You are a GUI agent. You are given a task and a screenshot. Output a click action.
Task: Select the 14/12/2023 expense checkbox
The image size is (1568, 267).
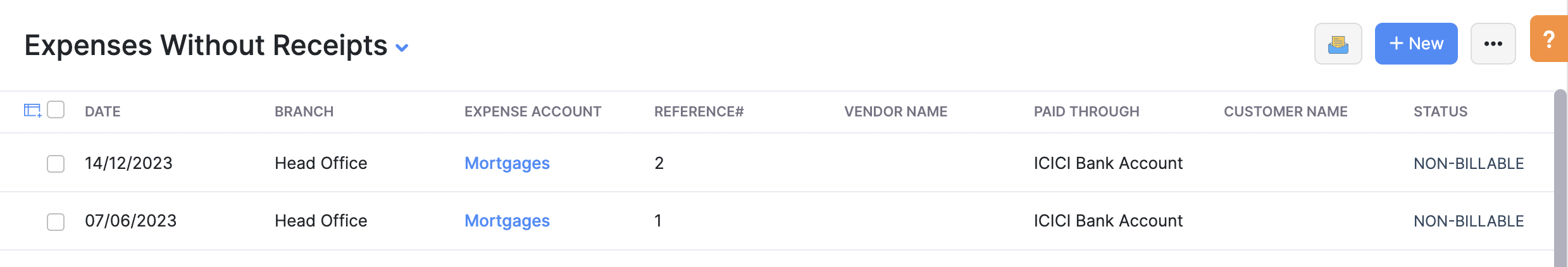(x=56, y=164)
